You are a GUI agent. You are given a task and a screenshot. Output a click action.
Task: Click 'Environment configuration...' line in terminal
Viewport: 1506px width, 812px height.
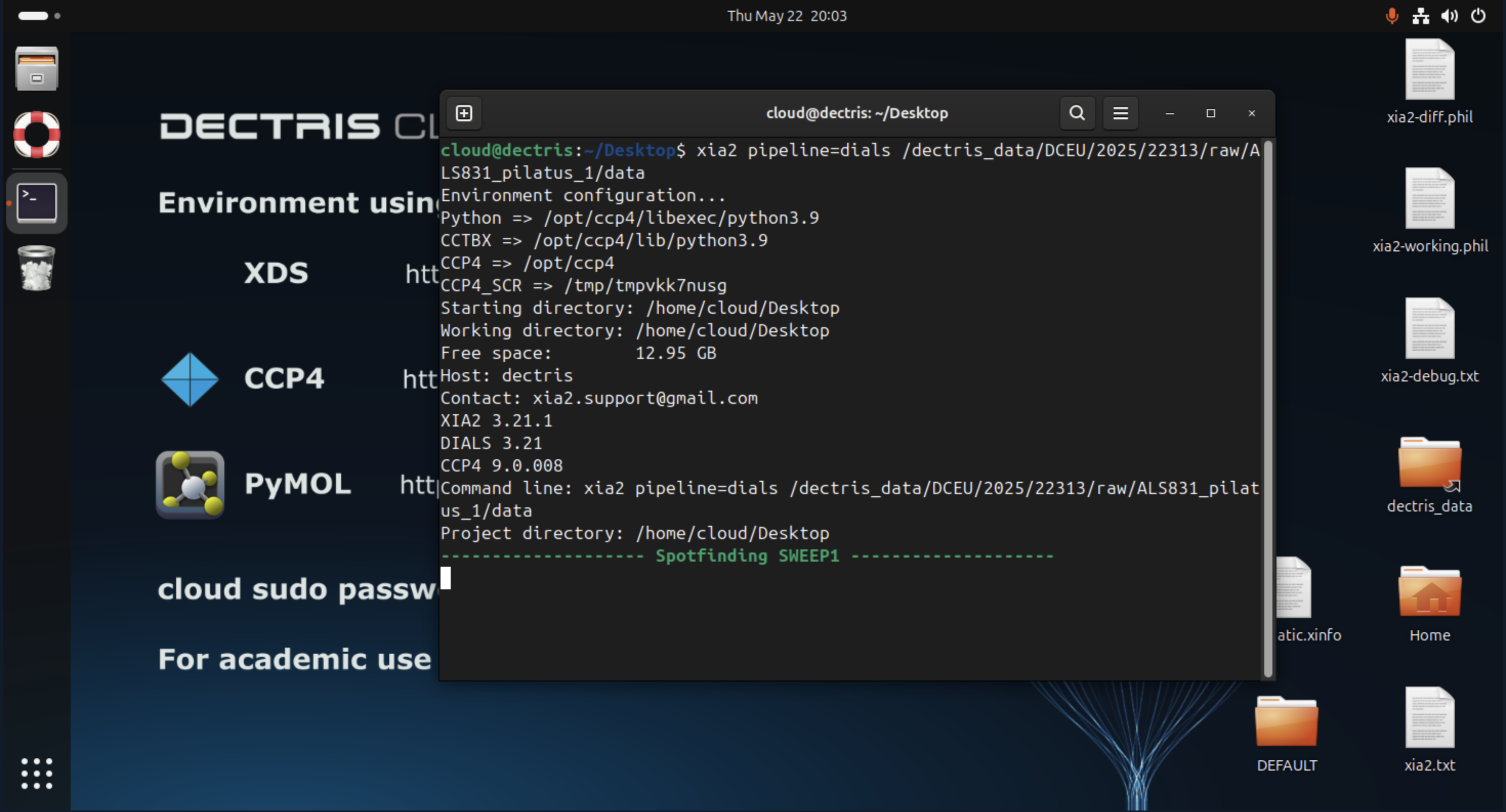[583, 195]
